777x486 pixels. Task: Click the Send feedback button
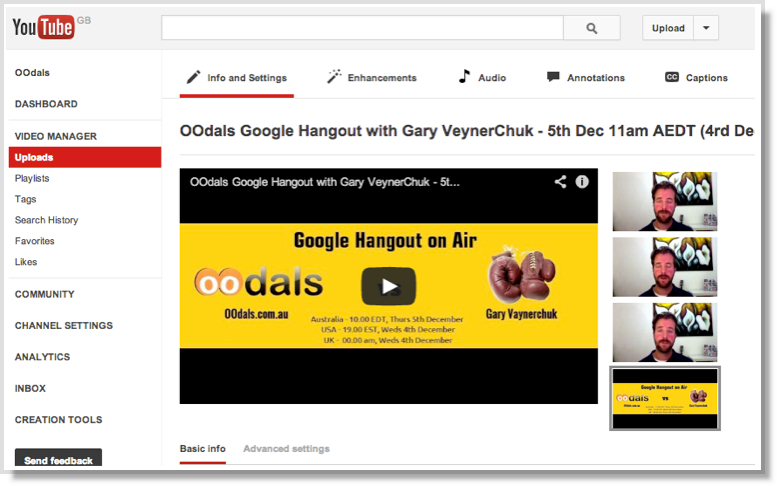(58, 458)
